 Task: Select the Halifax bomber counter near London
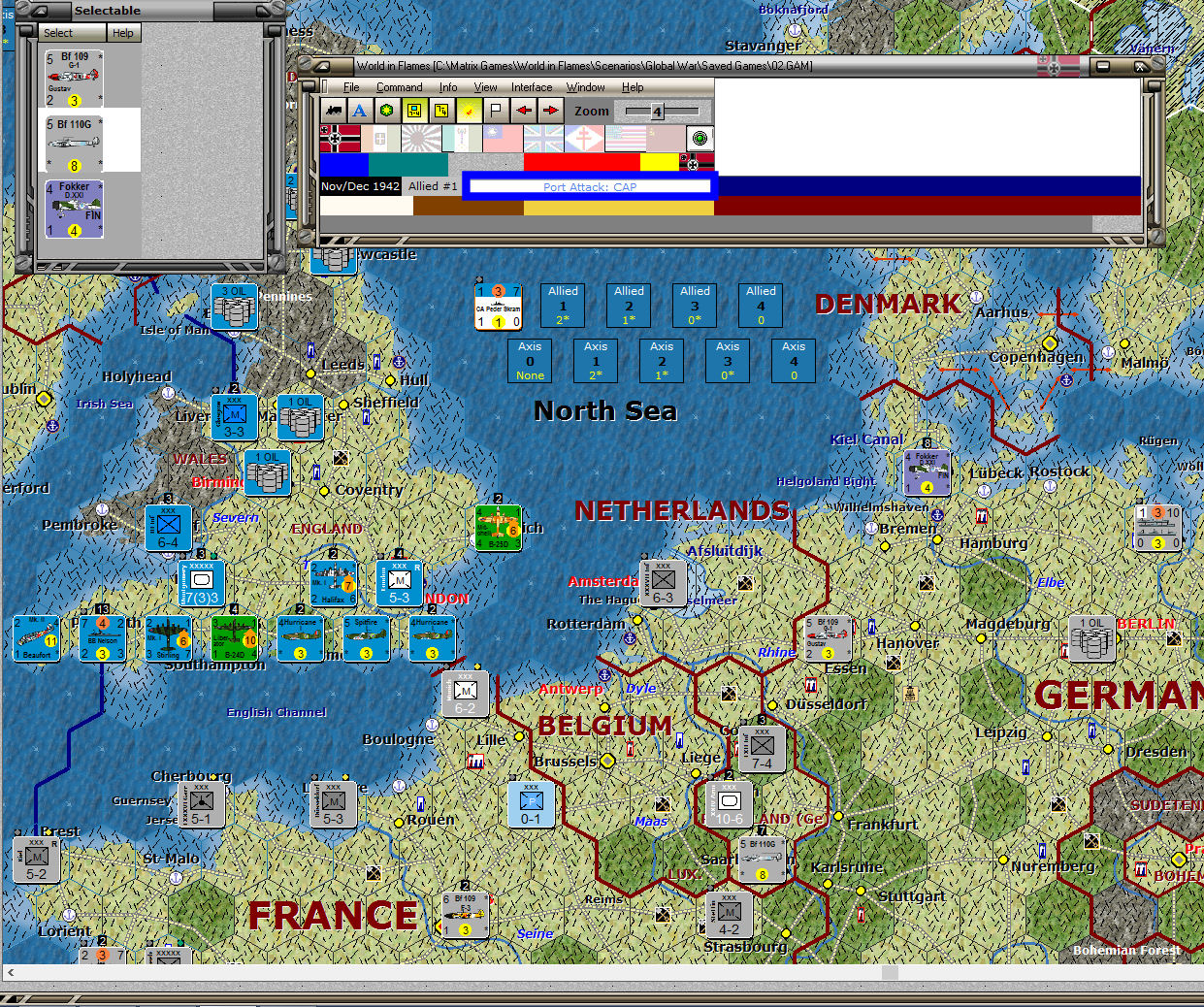(333, 583)
